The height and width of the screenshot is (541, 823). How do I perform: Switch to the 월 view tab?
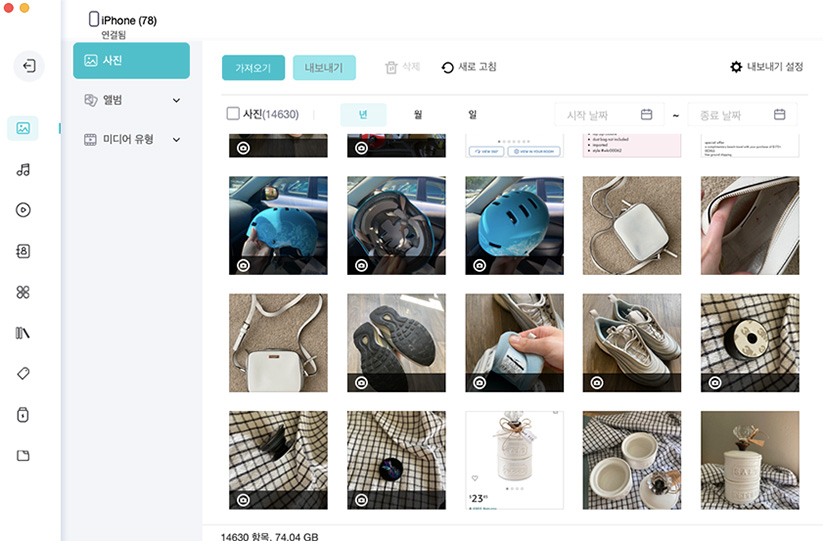pyautogui.click(x=418, y=114)
